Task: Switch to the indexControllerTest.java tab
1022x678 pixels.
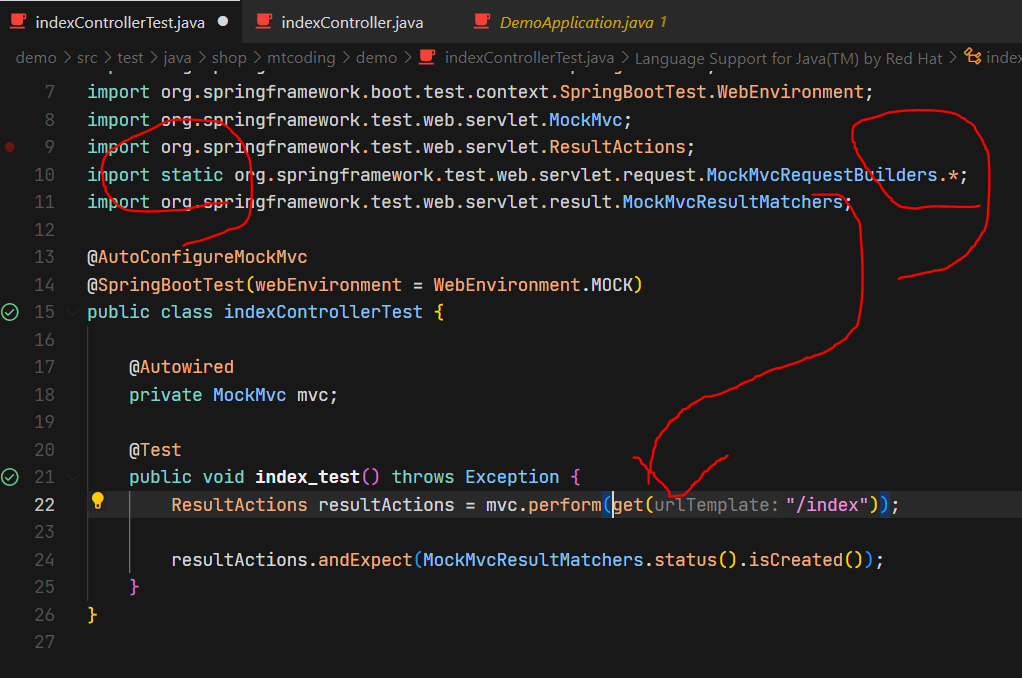Action: tap(120, 22)
